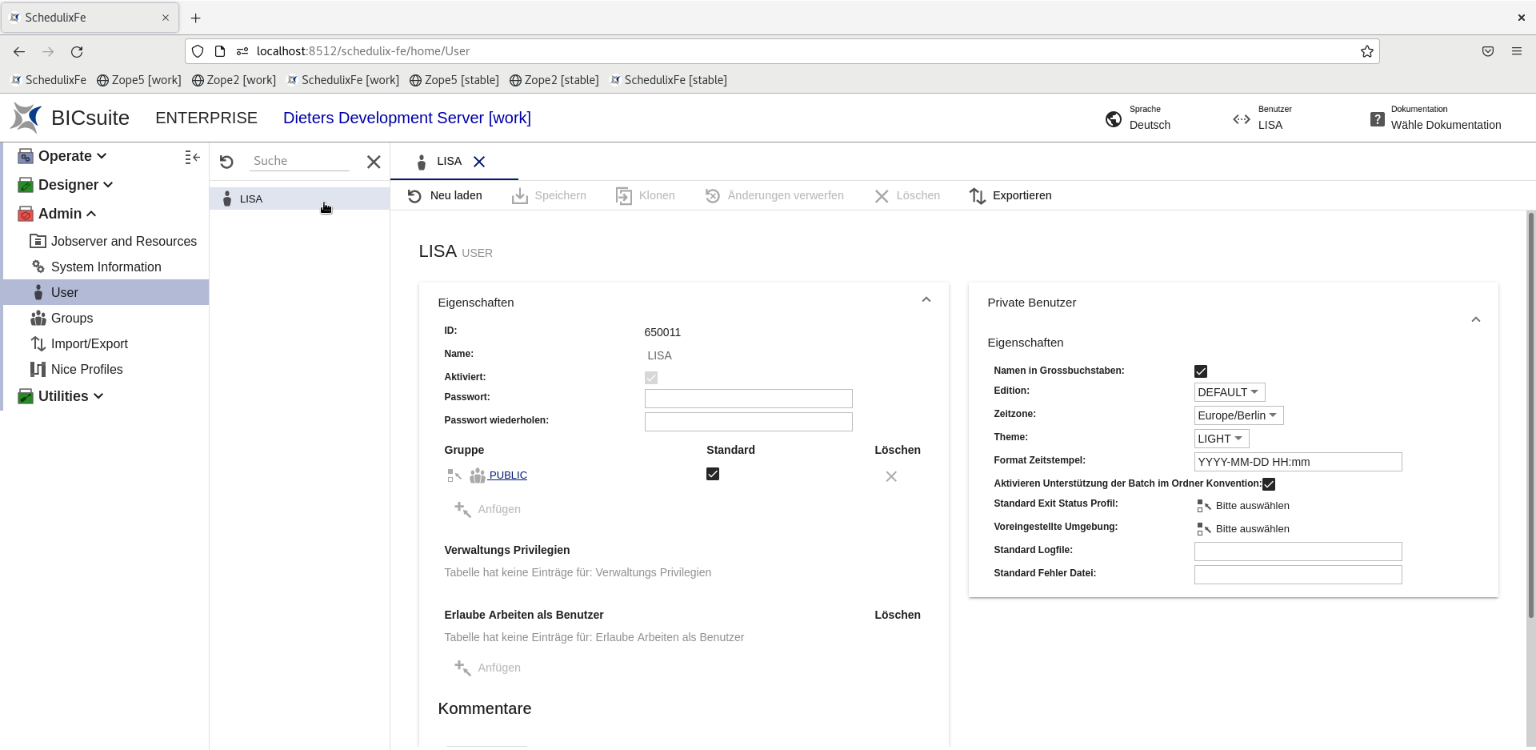This screenshot has height=750, width=1536.
Task: Collapse the Eigenschaften panel chevron
Action: point(925,300)
